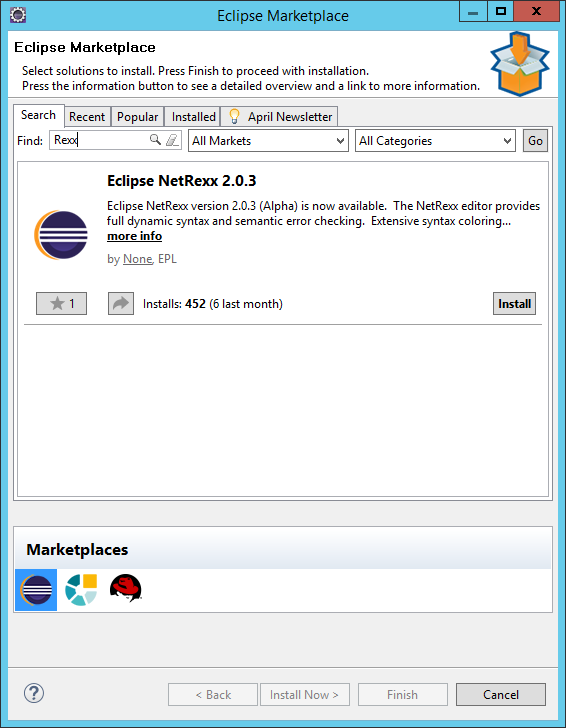The width and height of the screenshot is (566, 728).
Task: Close the Eclipse Marketplace dialog
Action: click(x=536, y=11)
